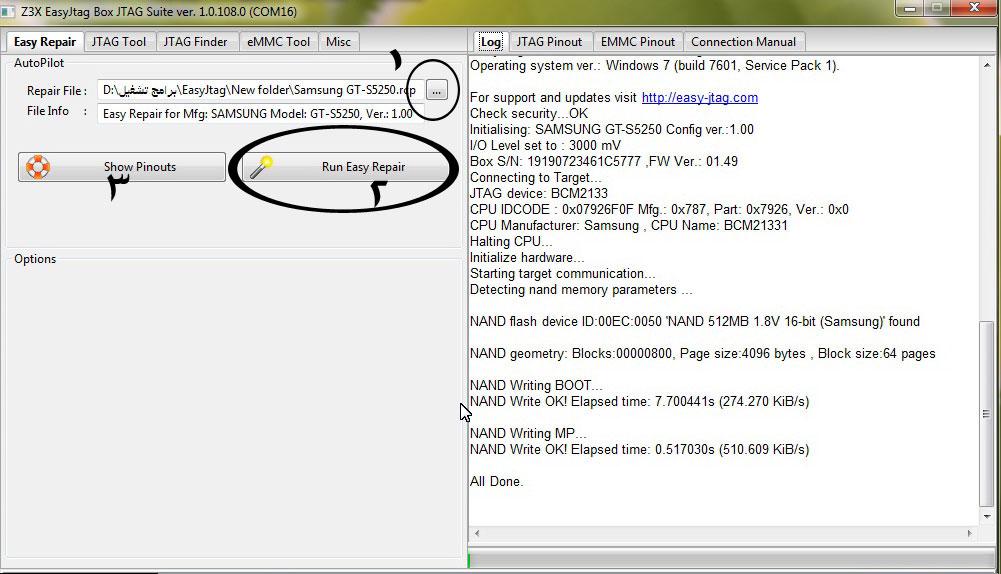The image size is (1001, 574).
Task: Click the NAND geometry log line
Action: point(702,354)
